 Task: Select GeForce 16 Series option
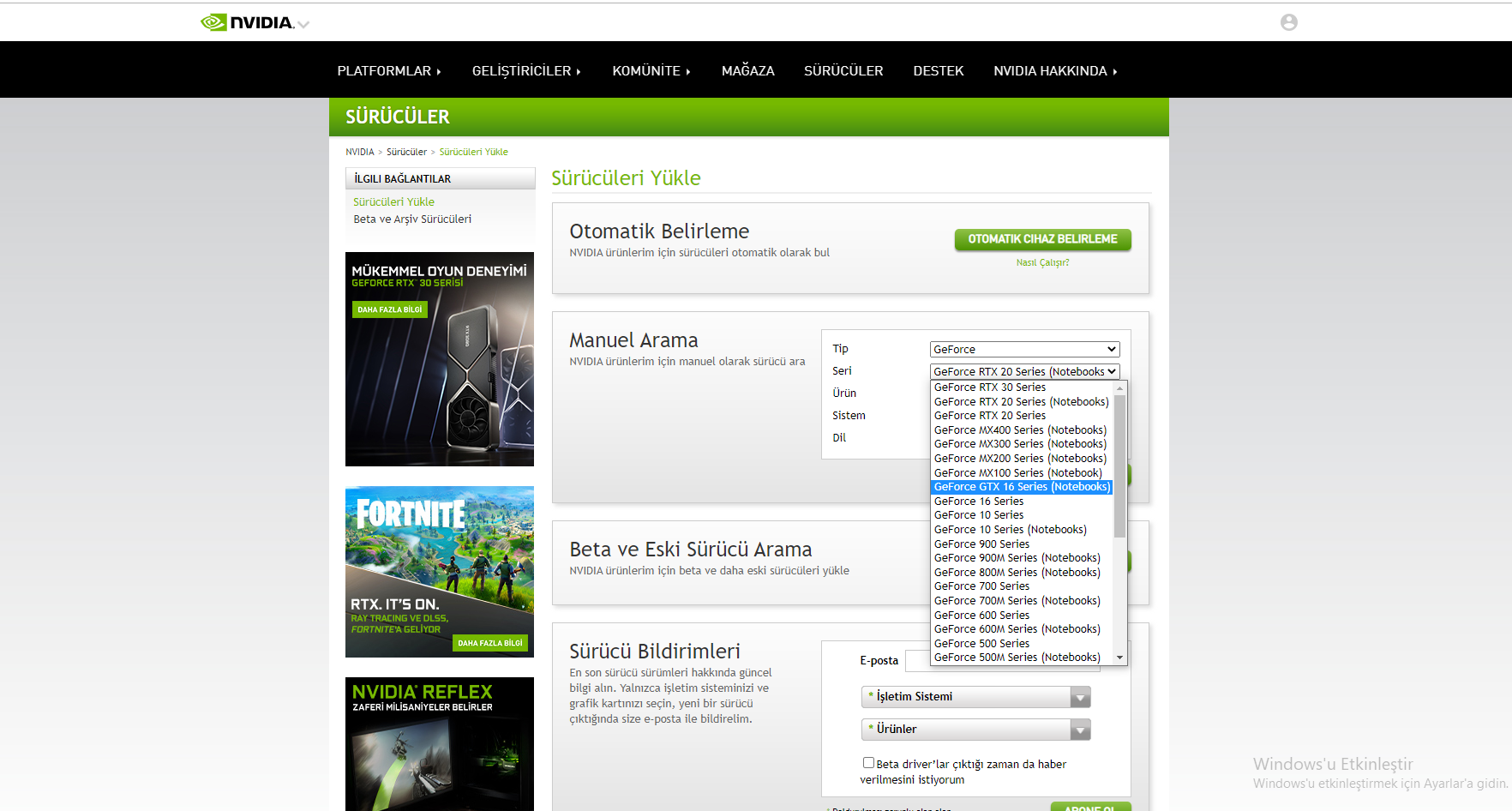[x=1022, y=502]
